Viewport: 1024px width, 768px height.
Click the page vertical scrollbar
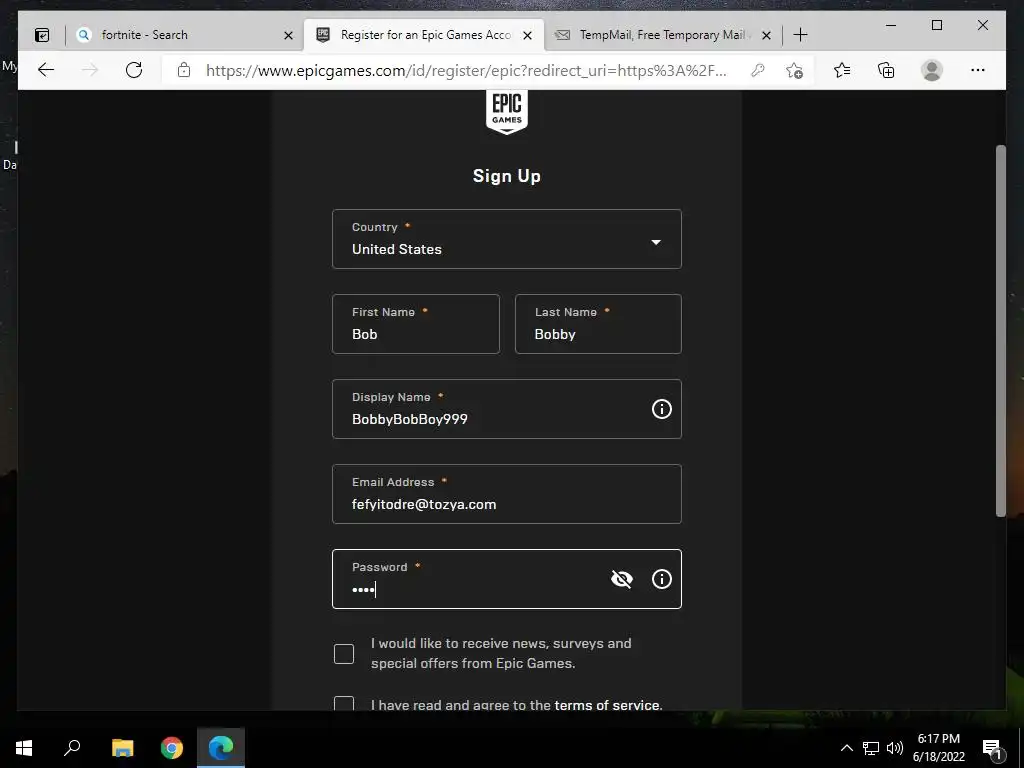[1000, 330]
